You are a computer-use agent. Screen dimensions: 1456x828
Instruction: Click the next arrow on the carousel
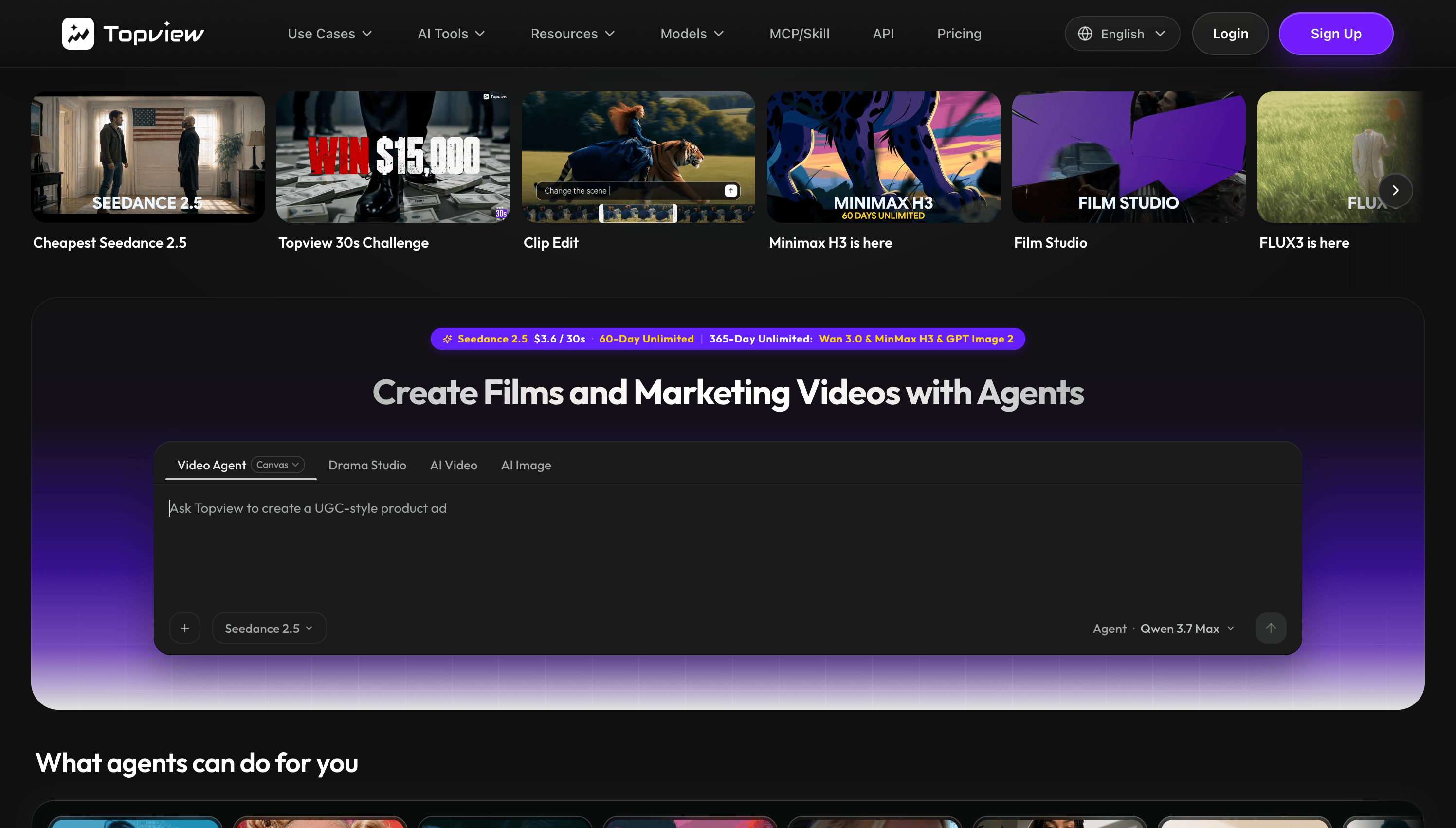(1395, 191)
